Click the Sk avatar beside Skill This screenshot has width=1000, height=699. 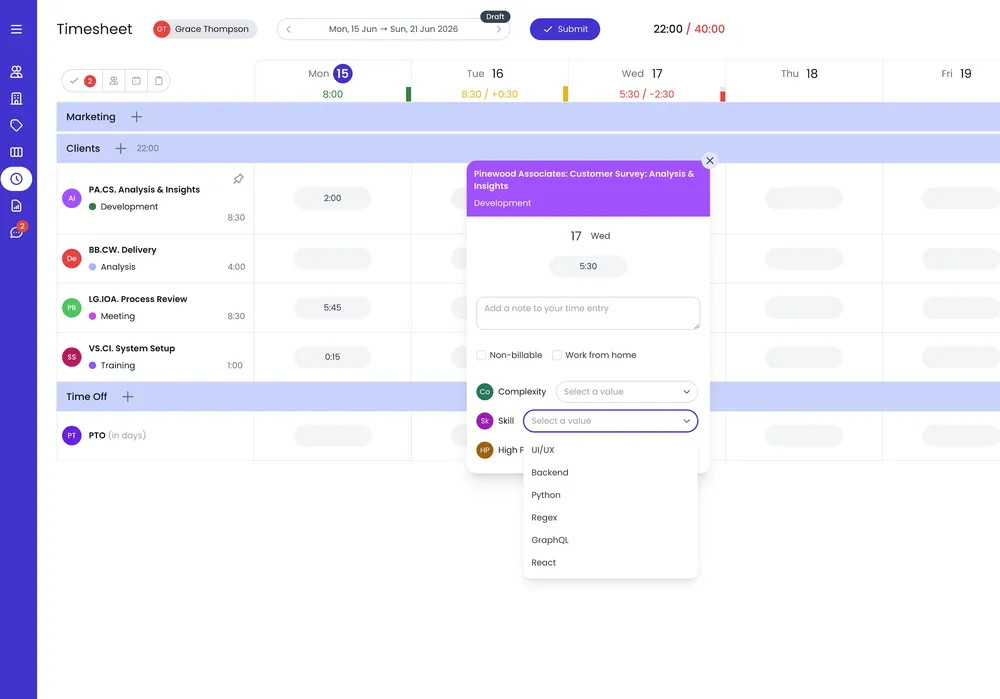tap(485, 421)
